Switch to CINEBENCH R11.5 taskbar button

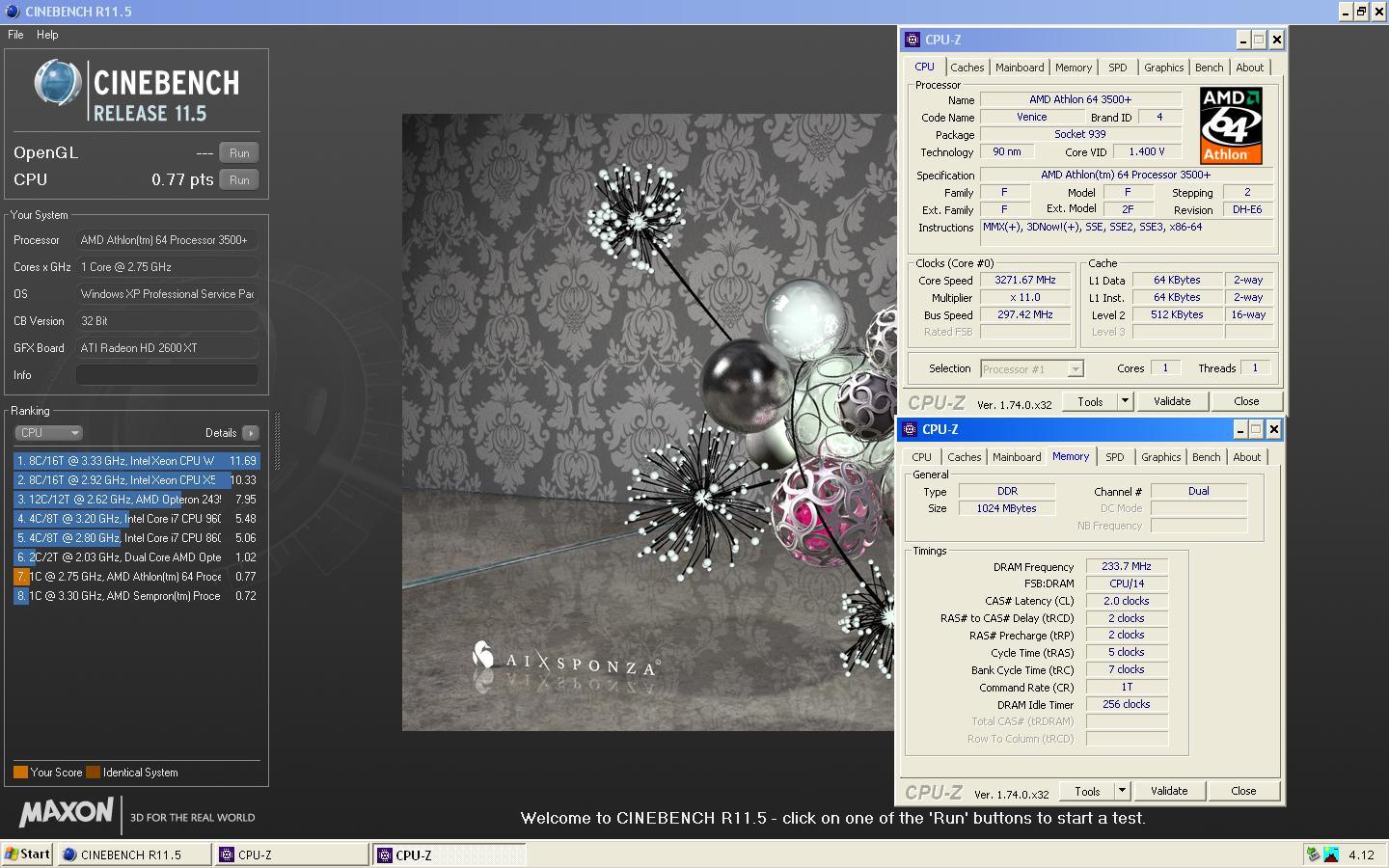pyautogui.click(x=134, y=854)
